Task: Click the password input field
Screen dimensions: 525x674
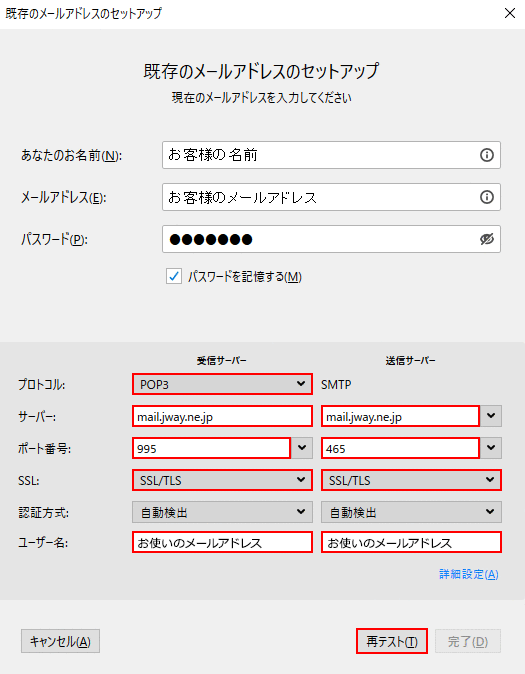Action: pos(331,239)
